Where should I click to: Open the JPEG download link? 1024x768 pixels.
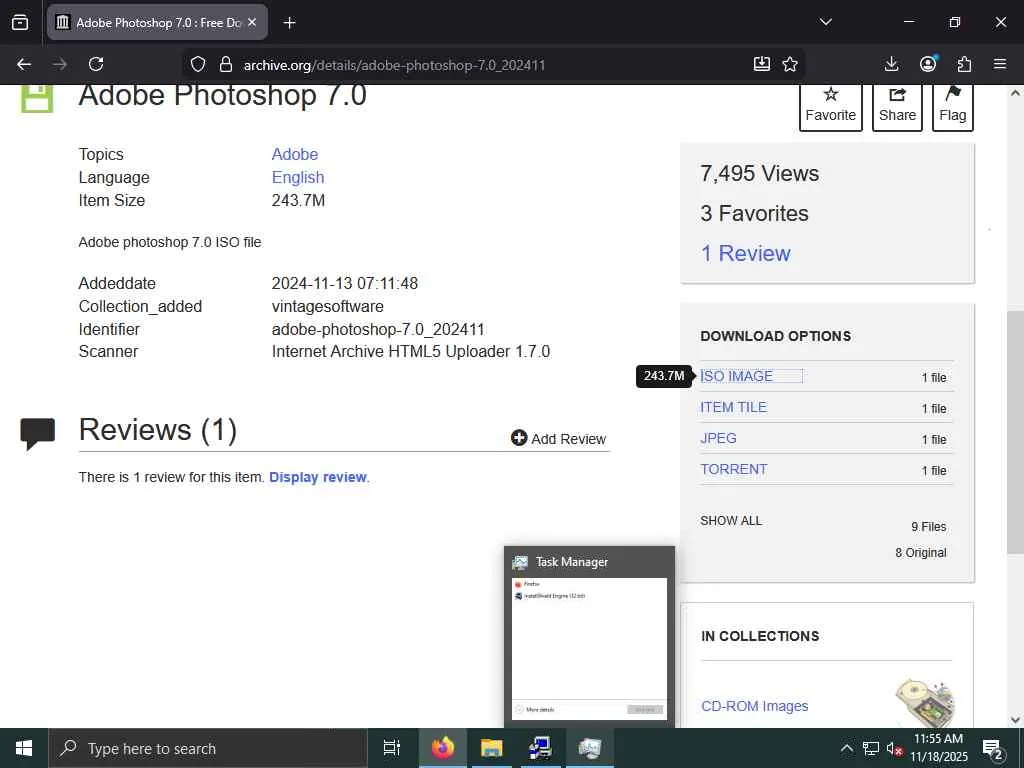point(718,438)
